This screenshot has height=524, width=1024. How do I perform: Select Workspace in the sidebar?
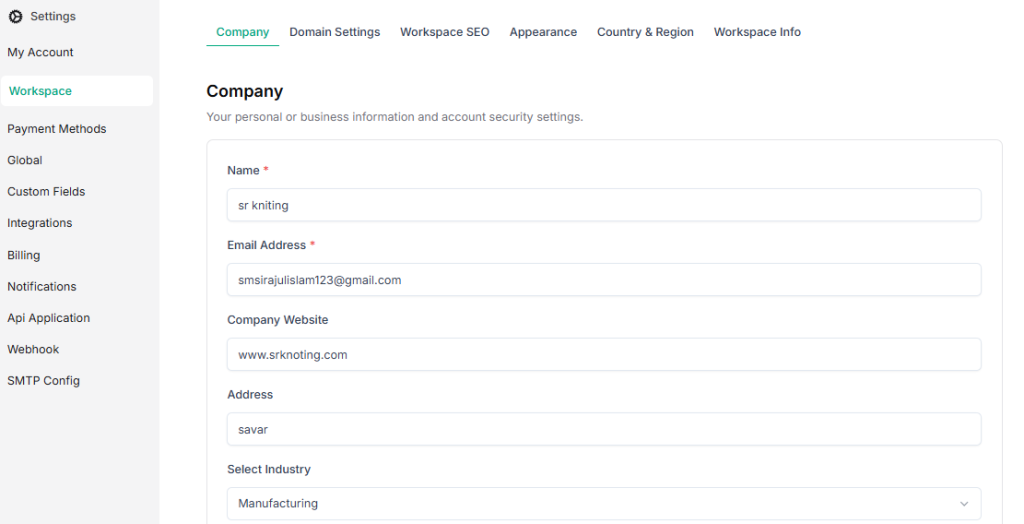pos(40,91)
